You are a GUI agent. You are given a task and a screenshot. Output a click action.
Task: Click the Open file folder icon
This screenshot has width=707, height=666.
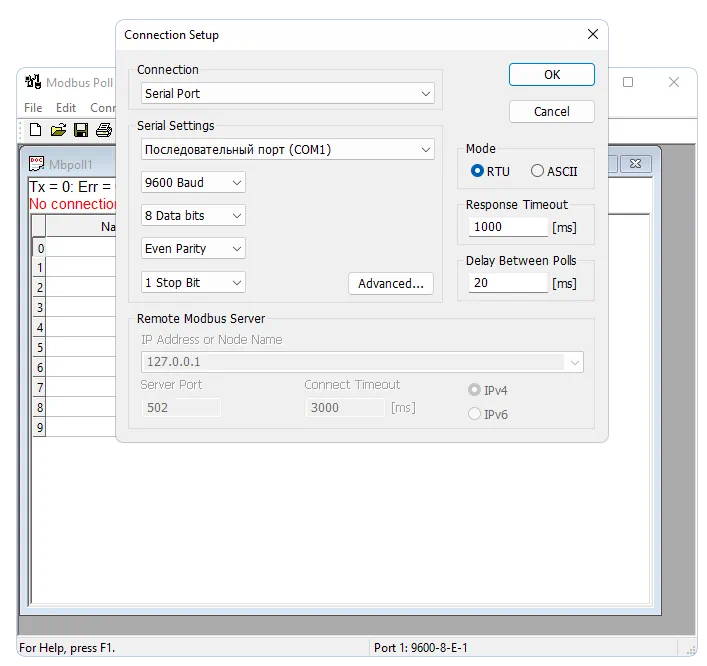point(58,130)
